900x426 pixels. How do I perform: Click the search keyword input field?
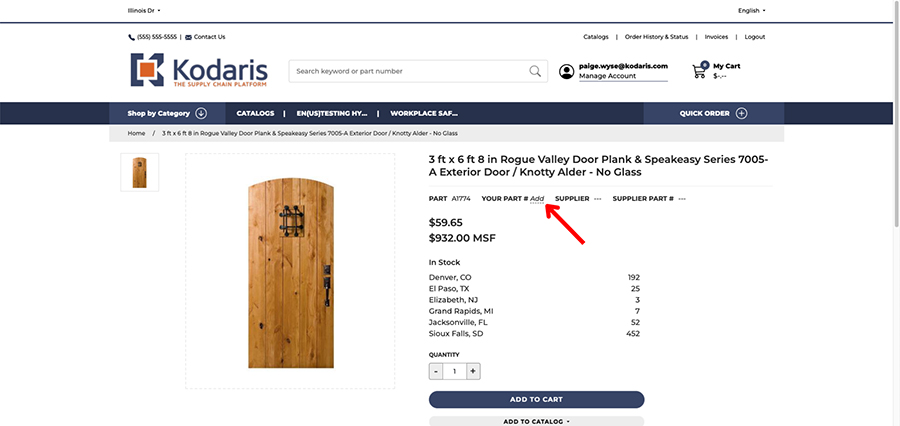coord(409,71)
